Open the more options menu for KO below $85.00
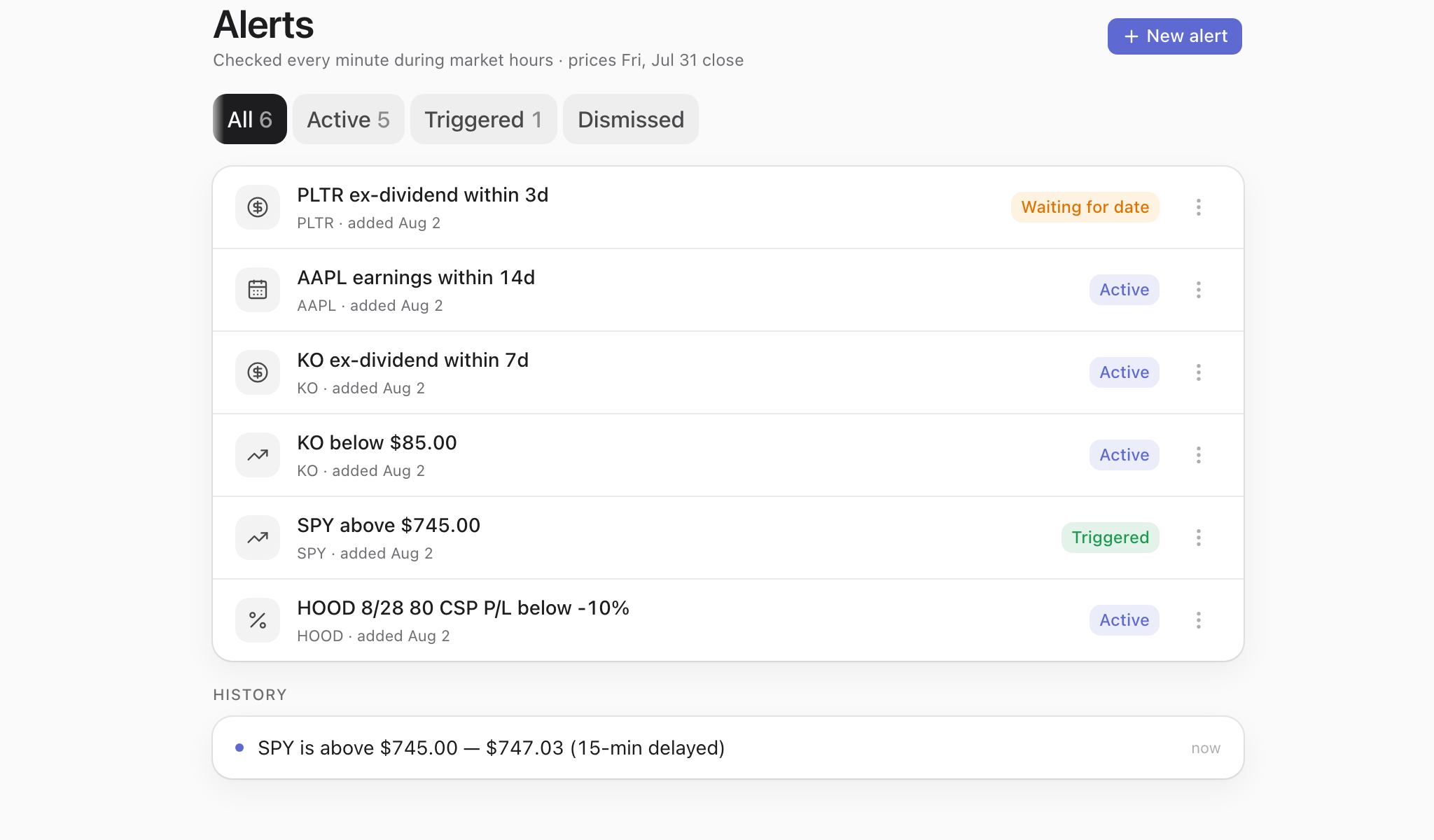This screenshot has width=1434, height=840. (1199, 455)
